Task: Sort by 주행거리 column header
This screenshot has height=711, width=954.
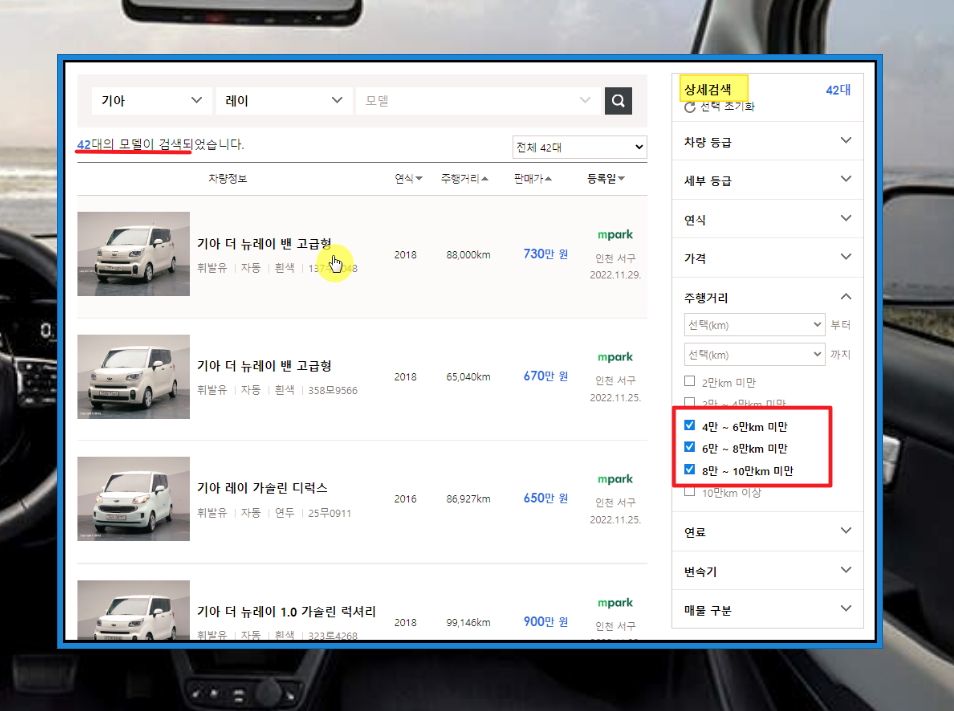Action: pyautogui.click(x=465, y=178)
